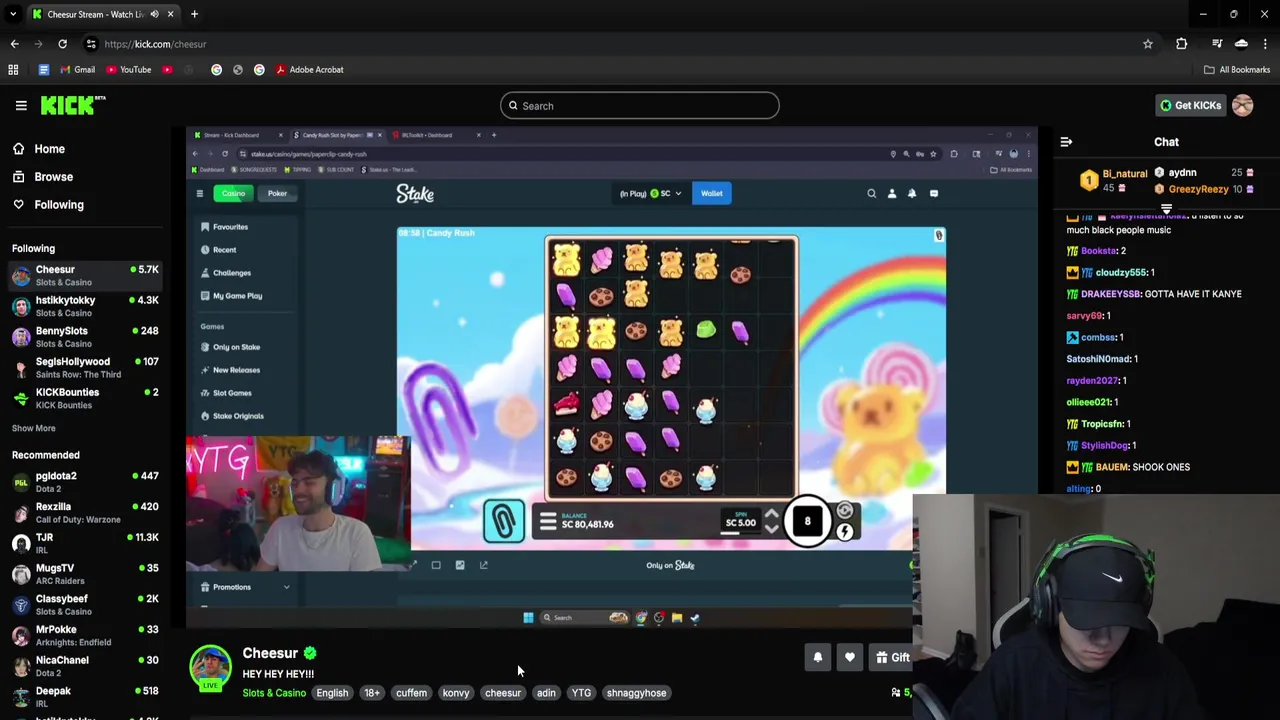This screenshot has height=720, width=1280.
Task: Expand Show more under Following
Action: [33, 428]
